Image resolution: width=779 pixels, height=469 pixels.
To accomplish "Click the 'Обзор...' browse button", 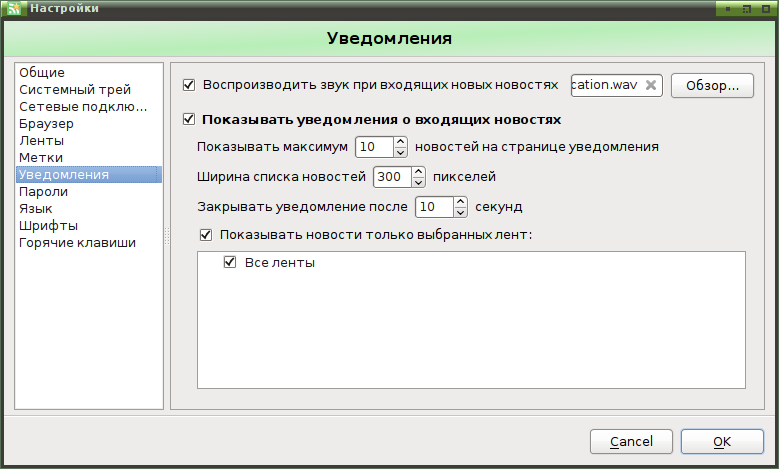I will click(712, 85).
